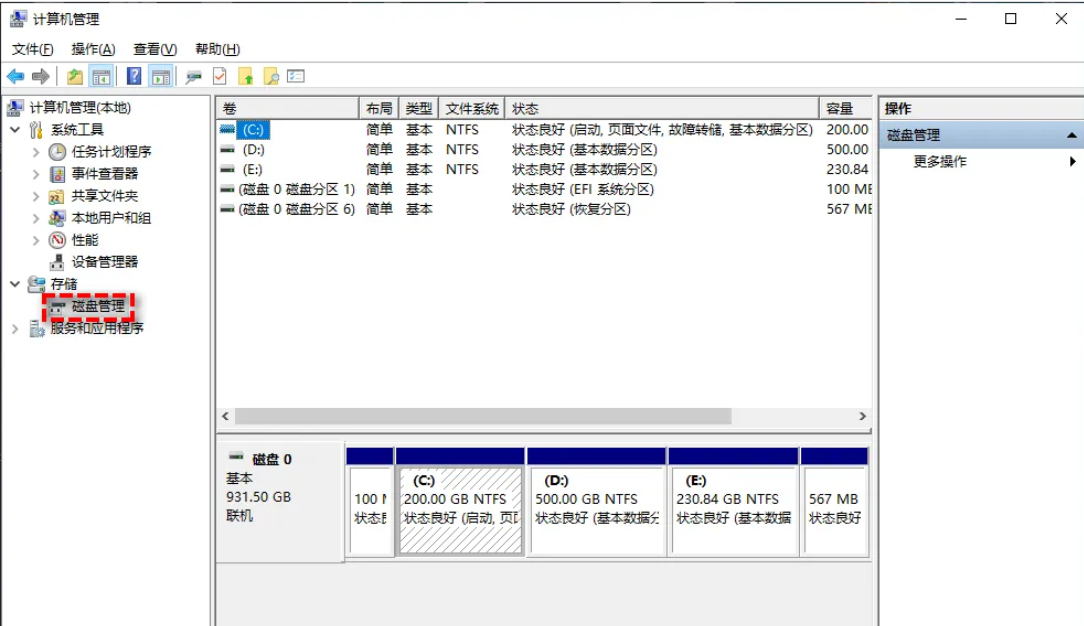Open the 帮助(H) menu
This screenshot has width=1084, height=626.
pyautogui.click(x=217, y=49)
